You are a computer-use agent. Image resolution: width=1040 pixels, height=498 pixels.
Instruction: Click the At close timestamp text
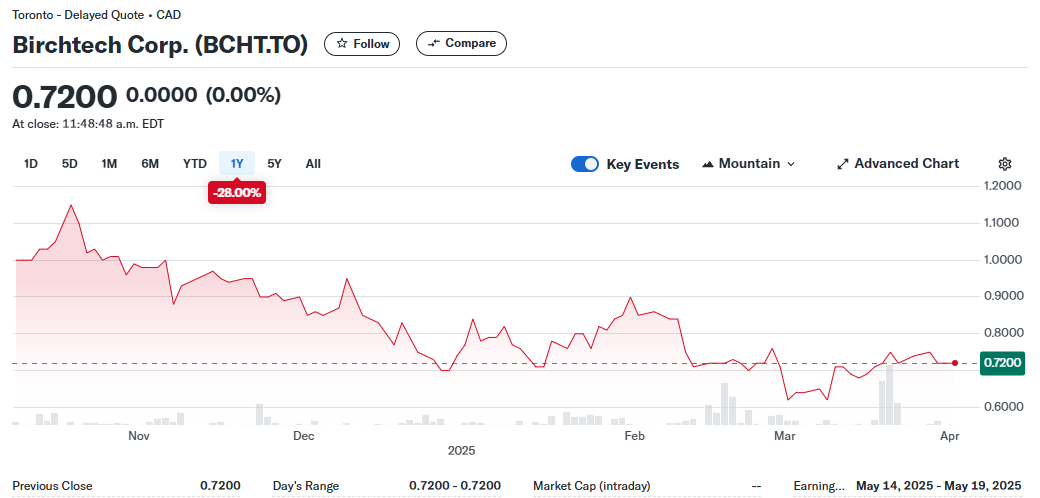click(88, 123)
